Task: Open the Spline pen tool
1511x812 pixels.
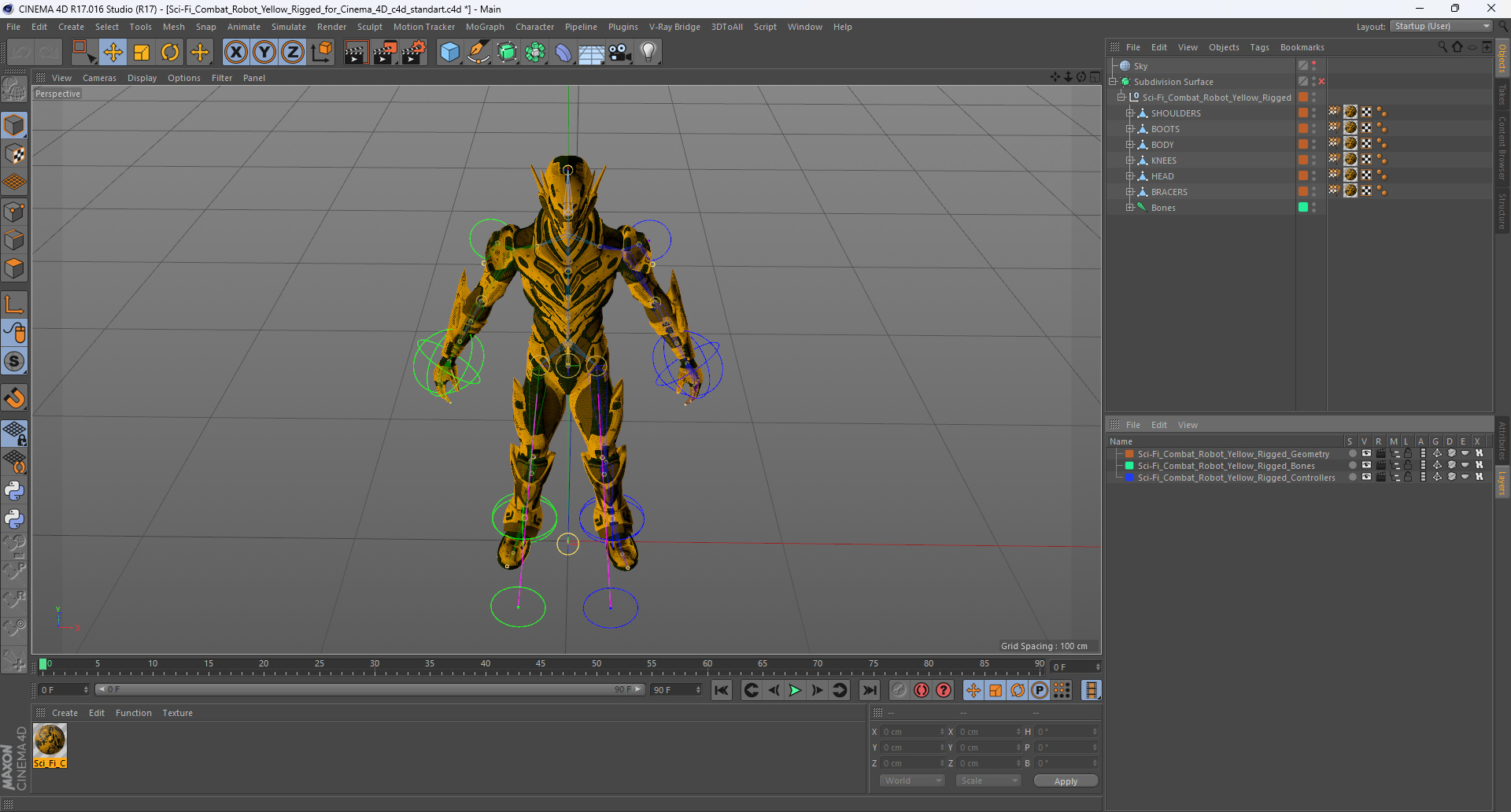Action: coord(478,52)
